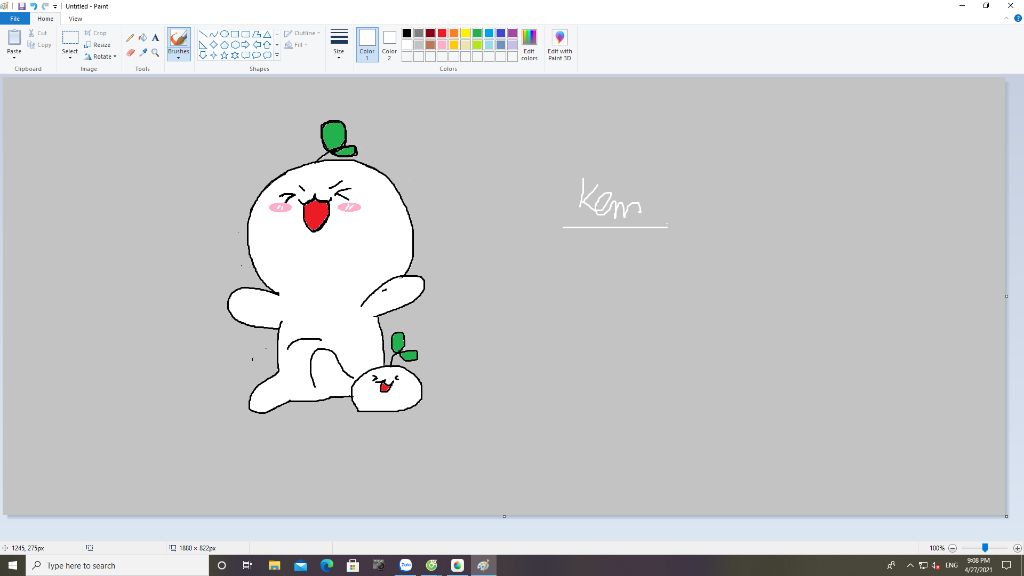Choose the Five-point star shape
Viewport: 1024px width, 576px height.
click(224, 55)
